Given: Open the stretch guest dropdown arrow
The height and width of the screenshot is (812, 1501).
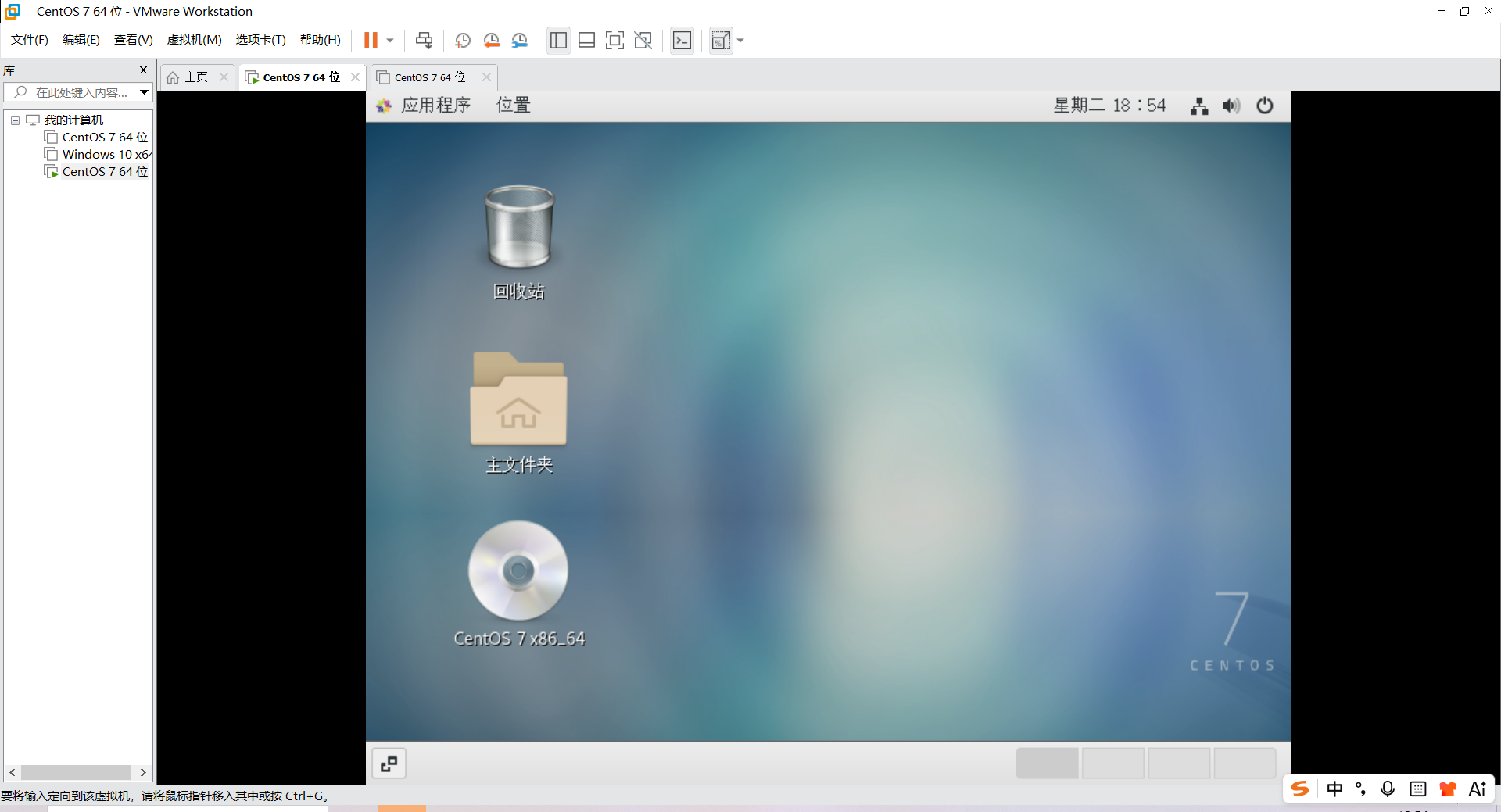Looking at the screenshot, I should tap(740, 41).
